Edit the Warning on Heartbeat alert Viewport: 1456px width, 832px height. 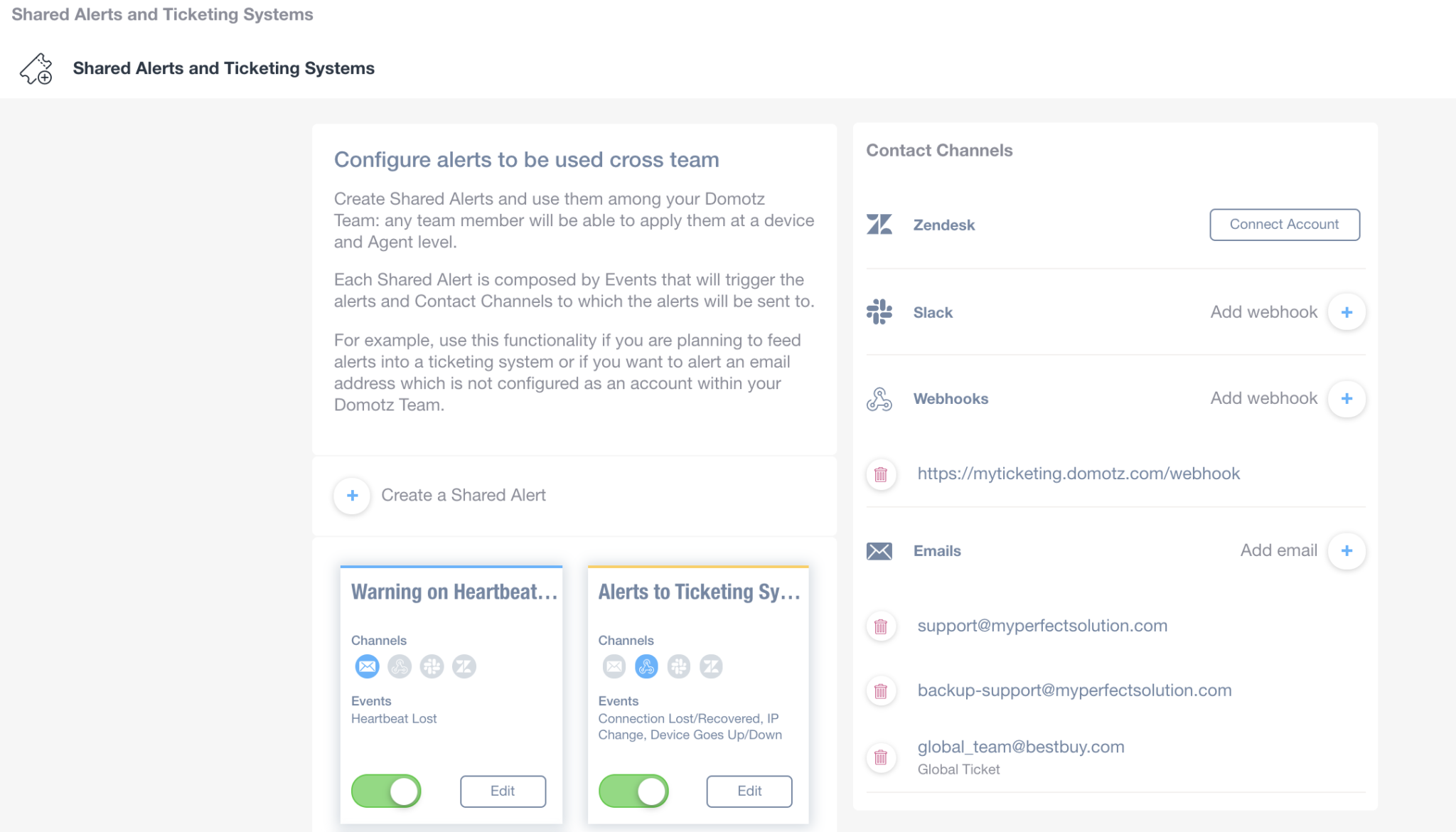point(503,791)
